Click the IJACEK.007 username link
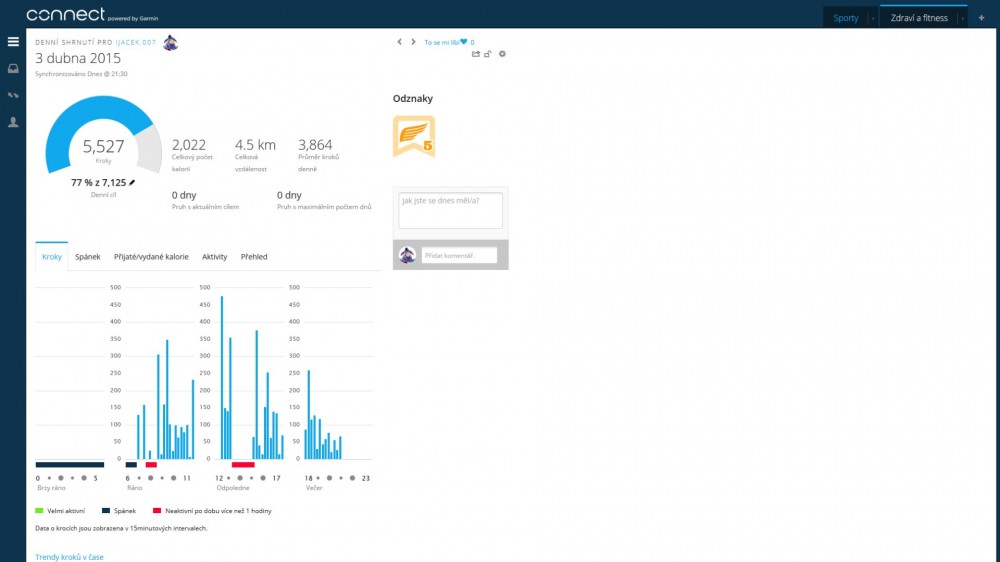1000x562 pixels. tap(136, 43)
